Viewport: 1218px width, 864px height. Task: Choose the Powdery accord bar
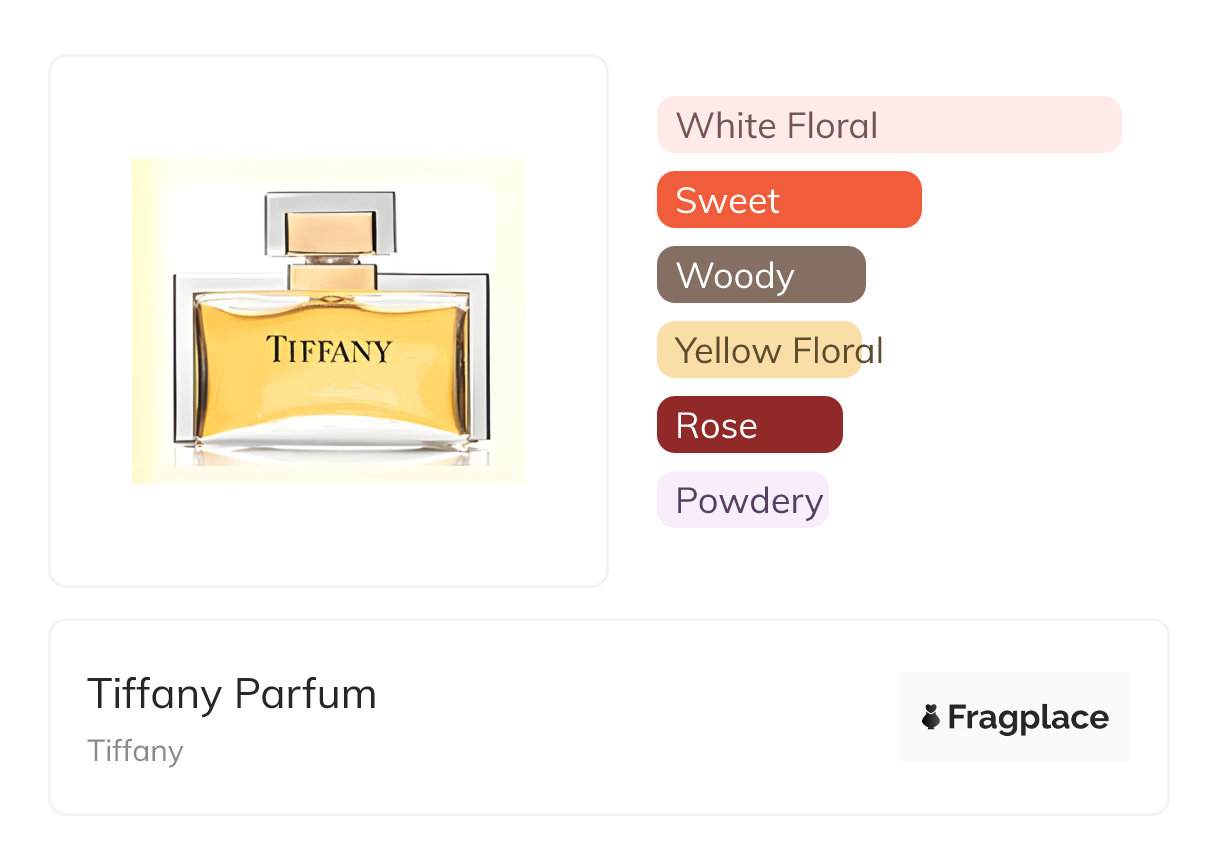742,500
